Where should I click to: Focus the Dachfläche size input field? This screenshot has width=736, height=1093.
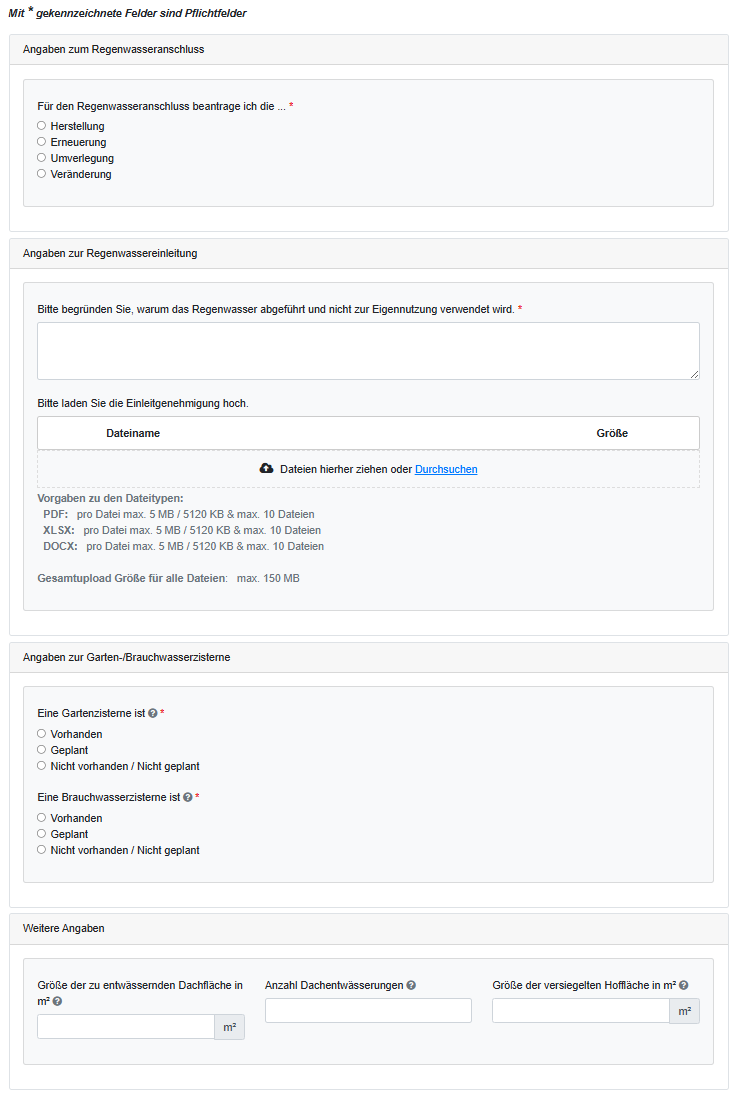[126, 1027]
